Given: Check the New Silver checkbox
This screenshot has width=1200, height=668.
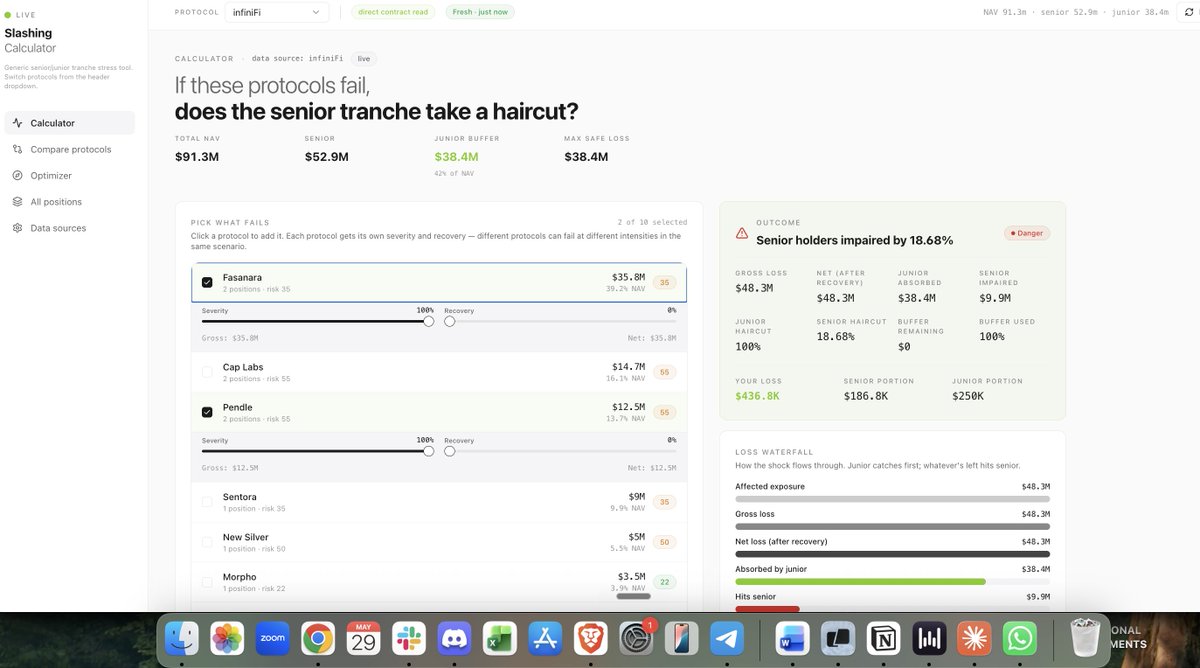Looking at the screenshot, I should click(207, 542).
